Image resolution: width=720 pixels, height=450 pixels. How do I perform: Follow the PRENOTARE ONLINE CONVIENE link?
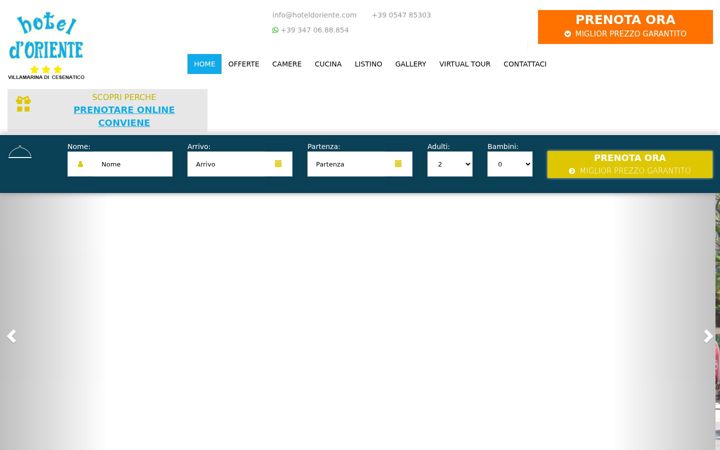pos(124,116)
